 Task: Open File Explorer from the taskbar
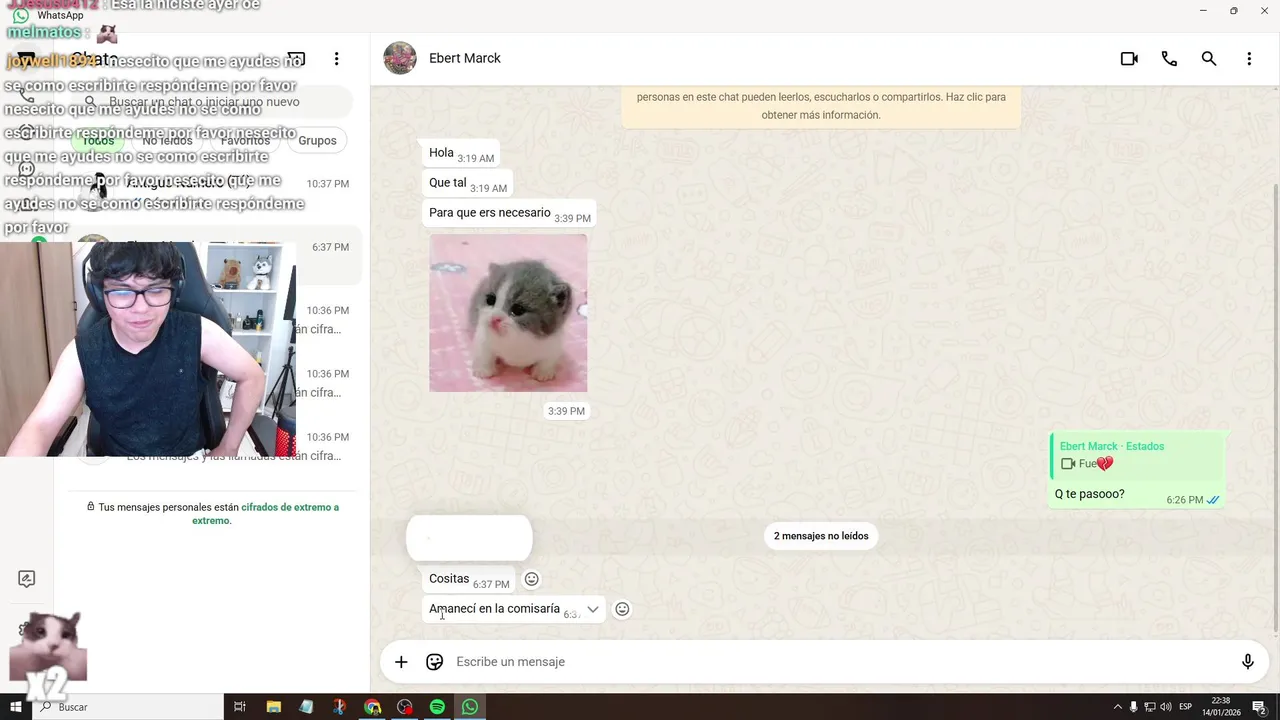pos(273,707)
